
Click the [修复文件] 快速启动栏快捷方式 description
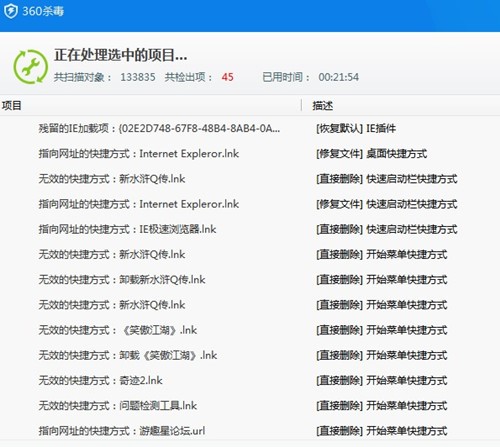click(x=387, y=204)
